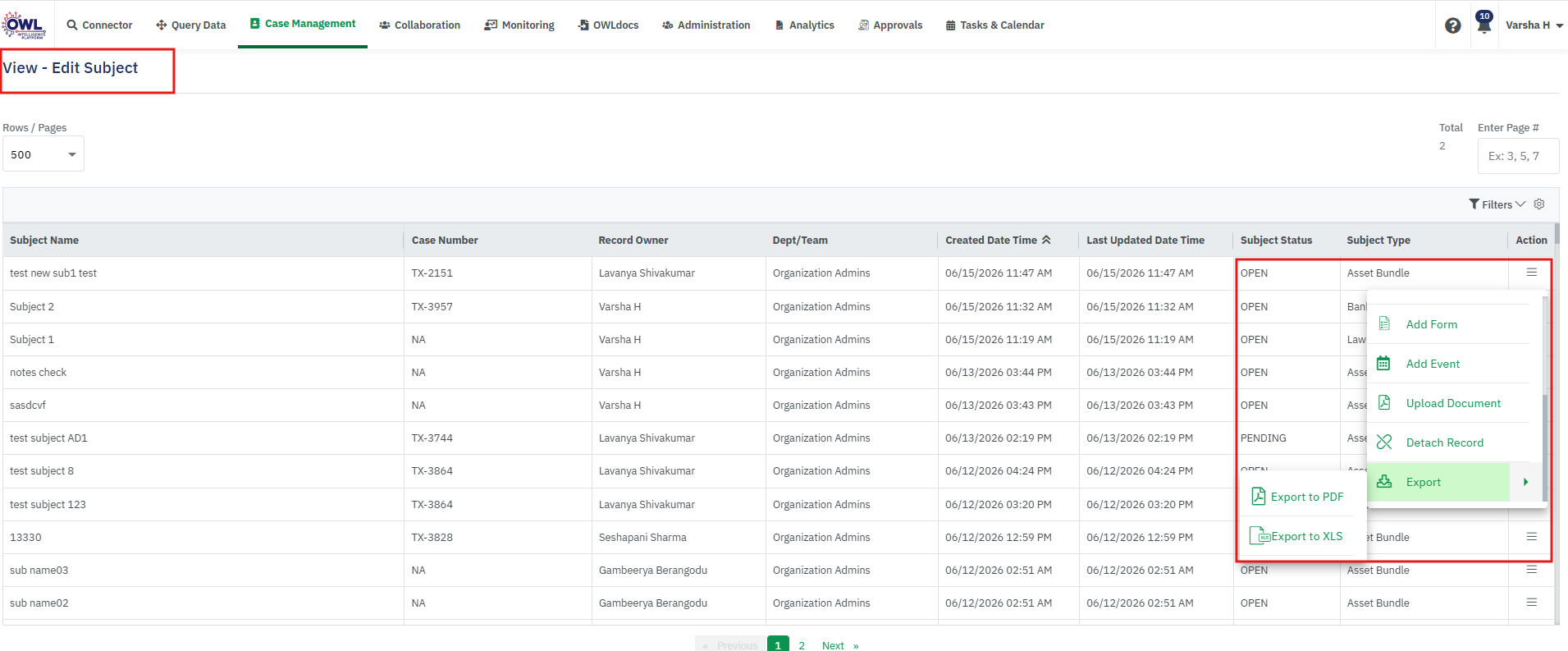
Task: Select the Case Management tab
Action: [303, 24]
